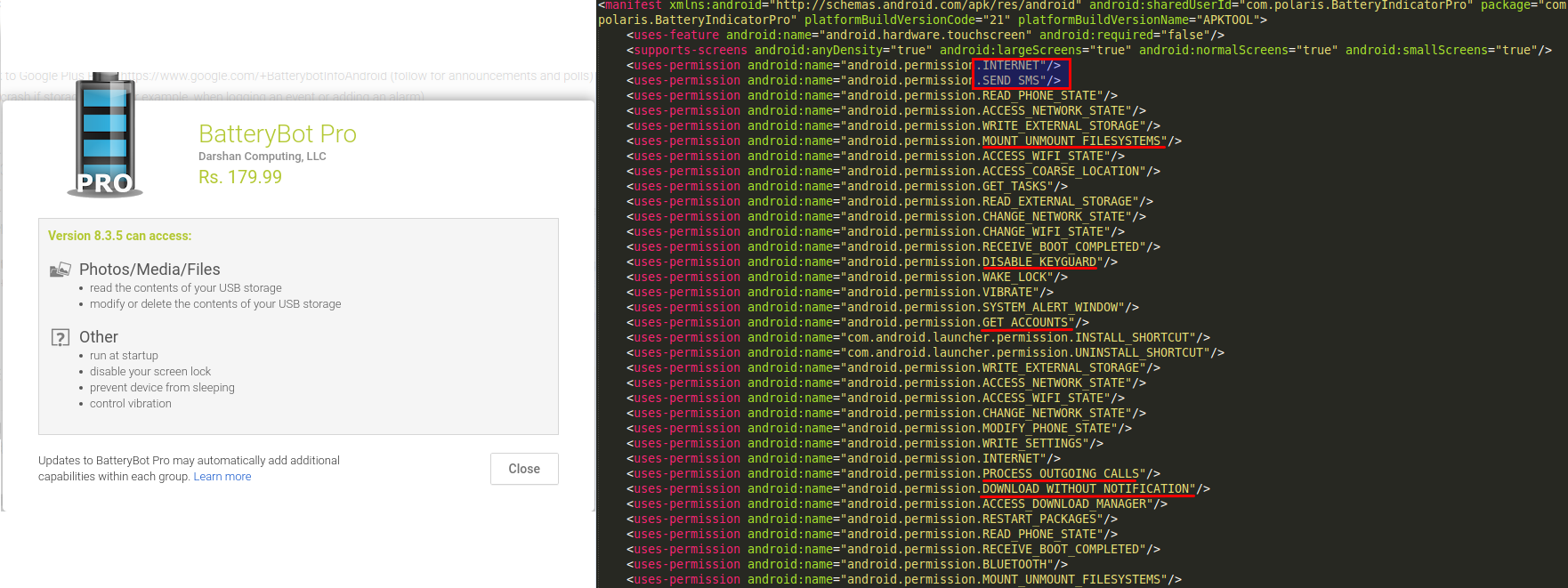The width and height of the screenshot is (1568, 588).
Task: Click 'read the contents of your USB storage'
Action: 186,288
